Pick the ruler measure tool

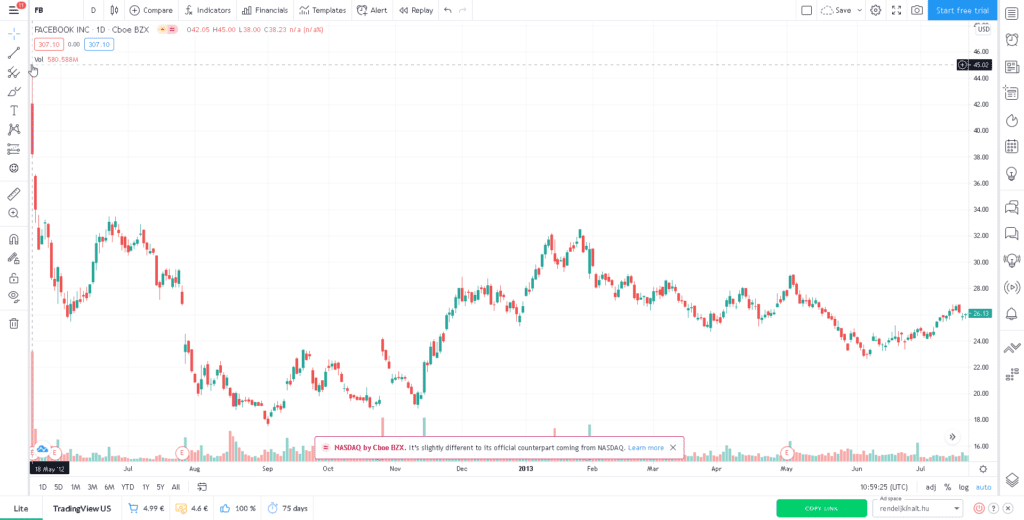coord(14,194)
